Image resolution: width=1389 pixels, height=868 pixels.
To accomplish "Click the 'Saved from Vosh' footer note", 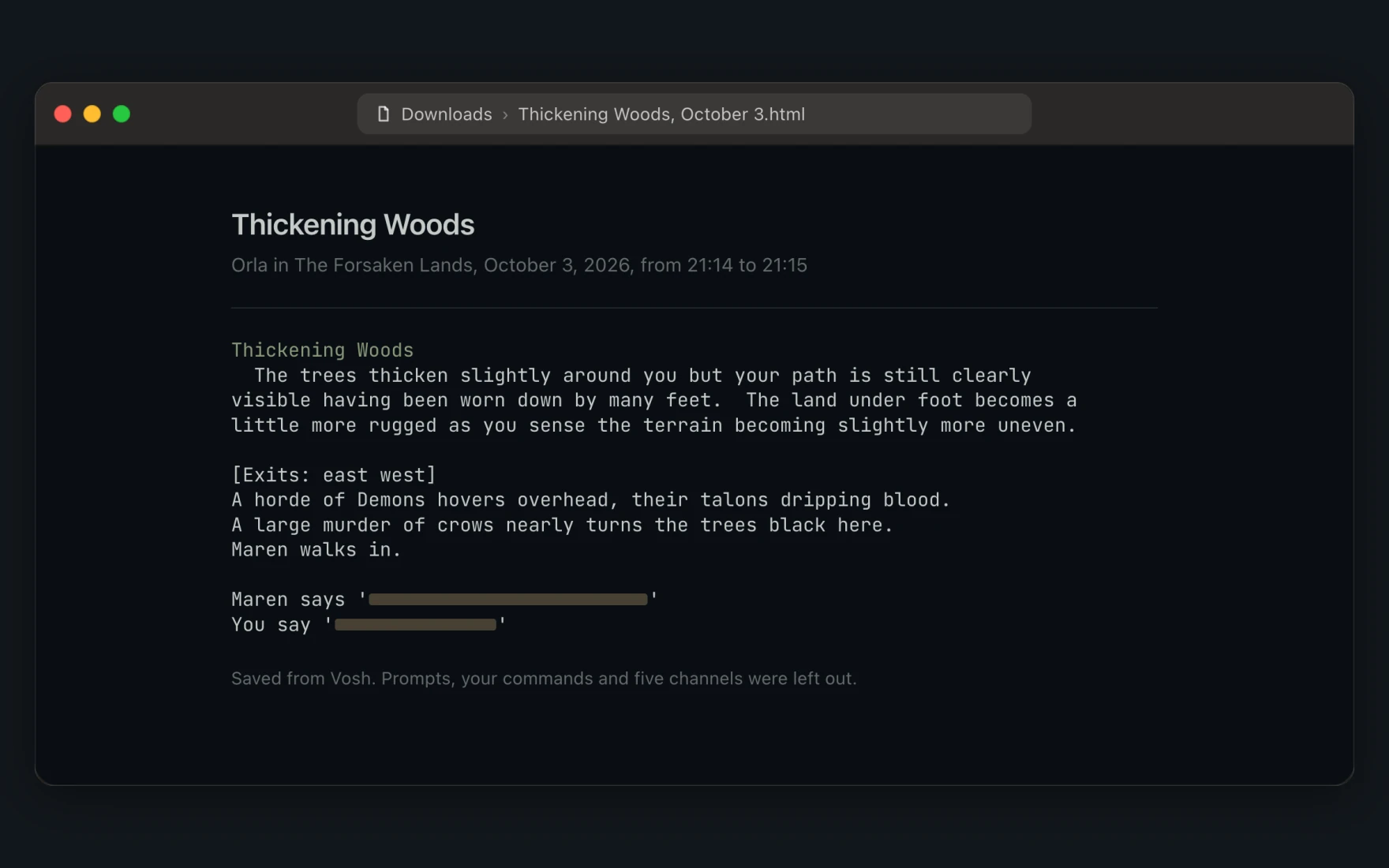I will point(544,679).
